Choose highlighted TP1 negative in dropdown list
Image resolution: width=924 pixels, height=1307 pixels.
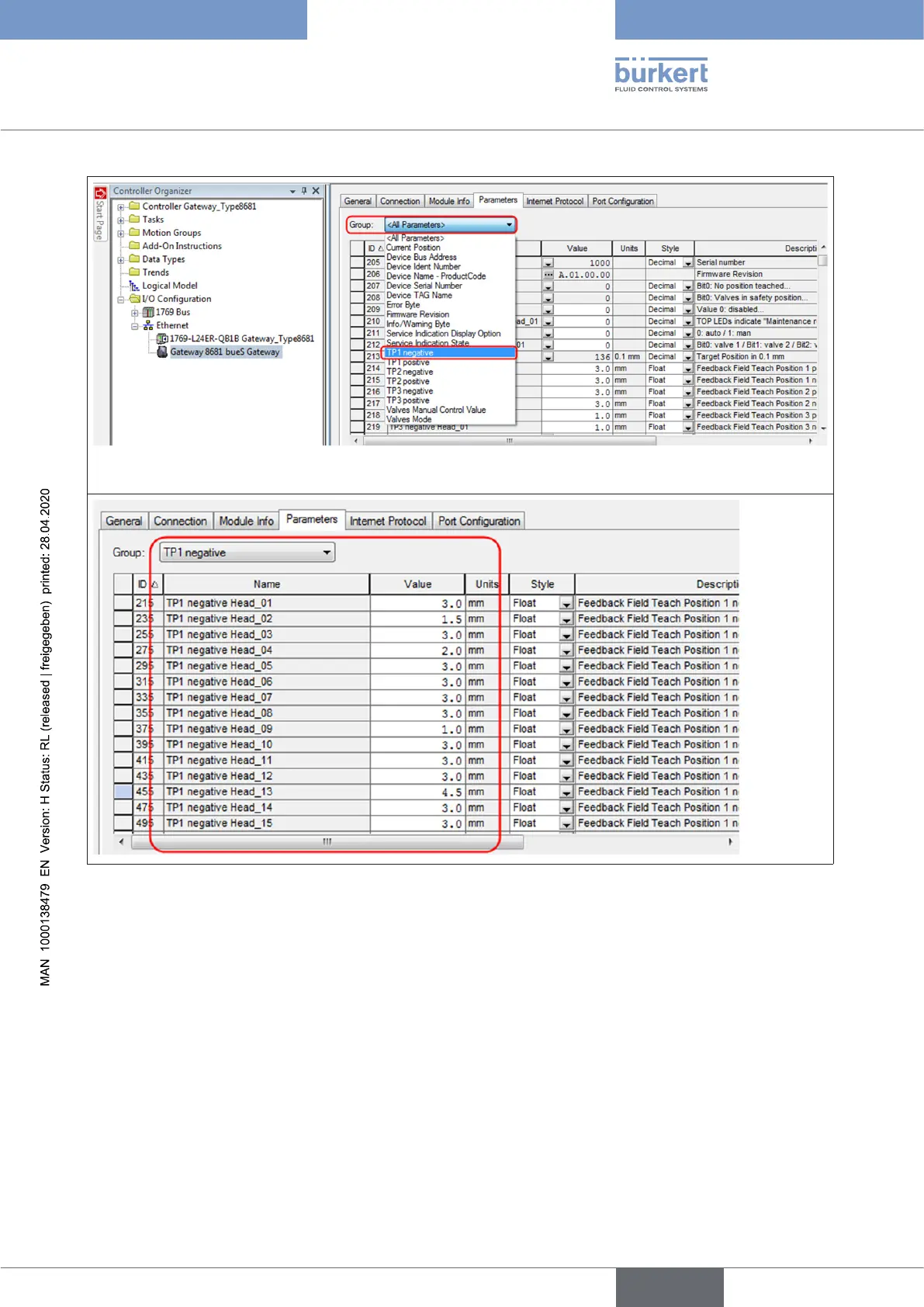[450, 352]
